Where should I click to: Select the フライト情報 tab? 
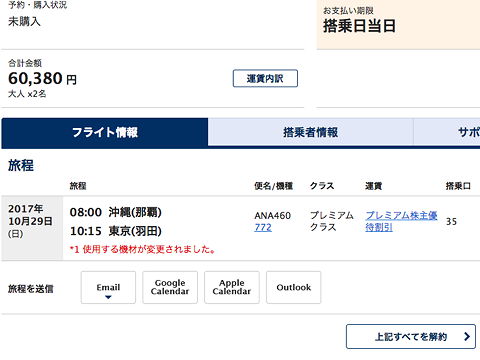pyautogui.click(x=105, y=132)
